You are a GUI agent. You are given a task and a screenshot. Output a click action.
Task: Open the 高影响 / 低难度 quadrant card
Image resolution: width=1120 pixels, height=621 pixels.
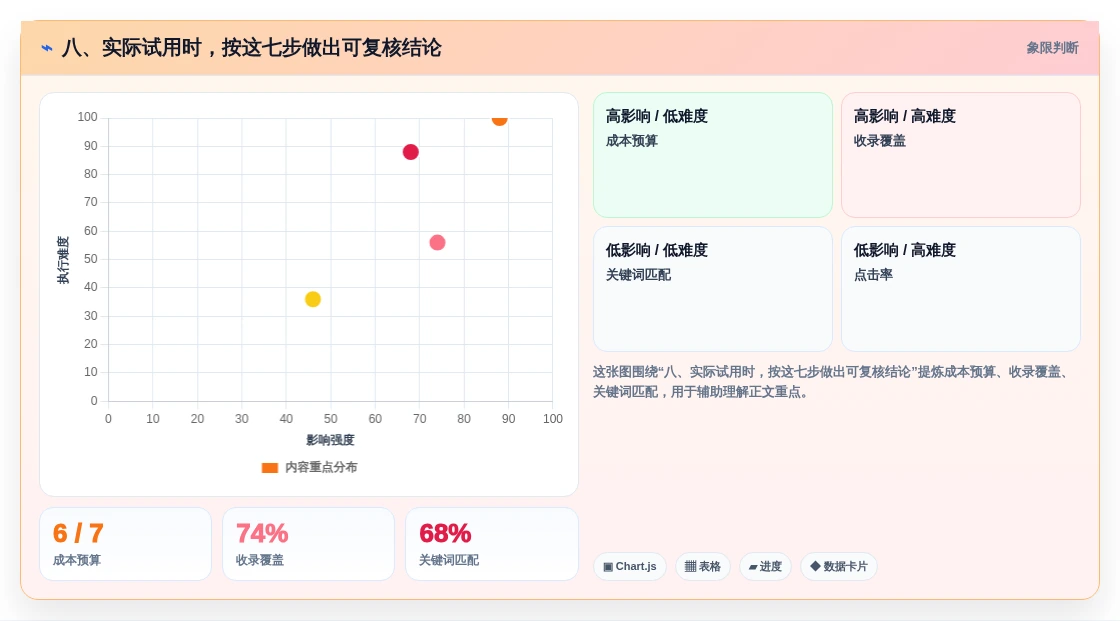coord(713,155)
